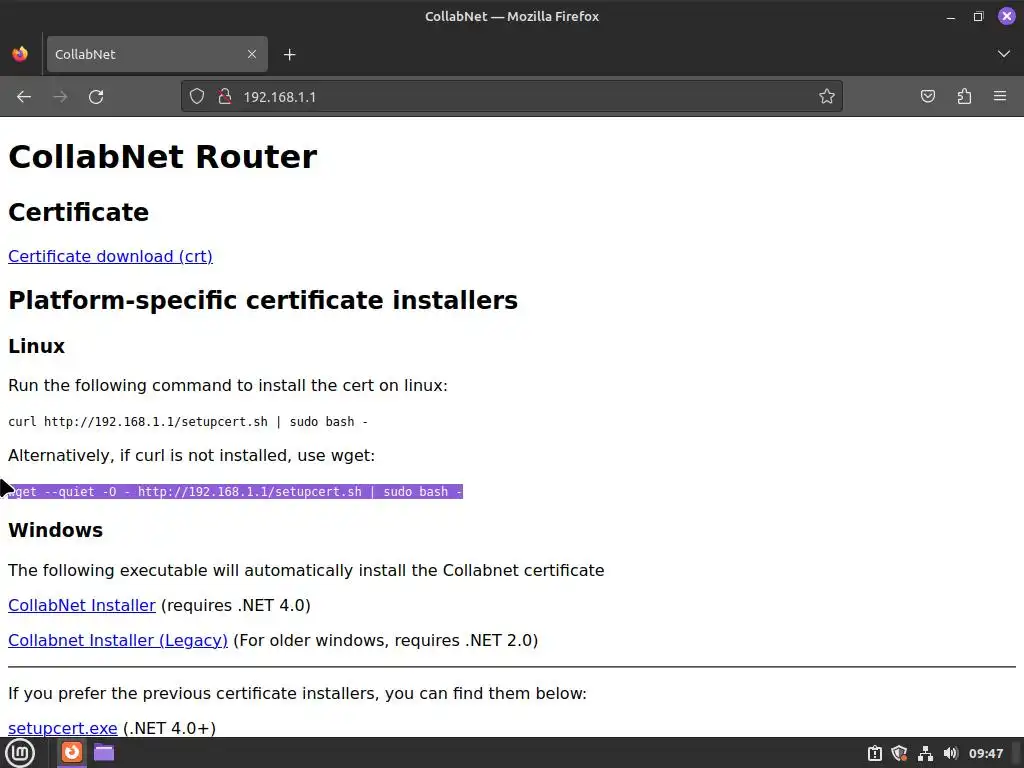Close the CollabNet tab
This screenshot has width=1024, height=768.
click(x=252, y=54)
